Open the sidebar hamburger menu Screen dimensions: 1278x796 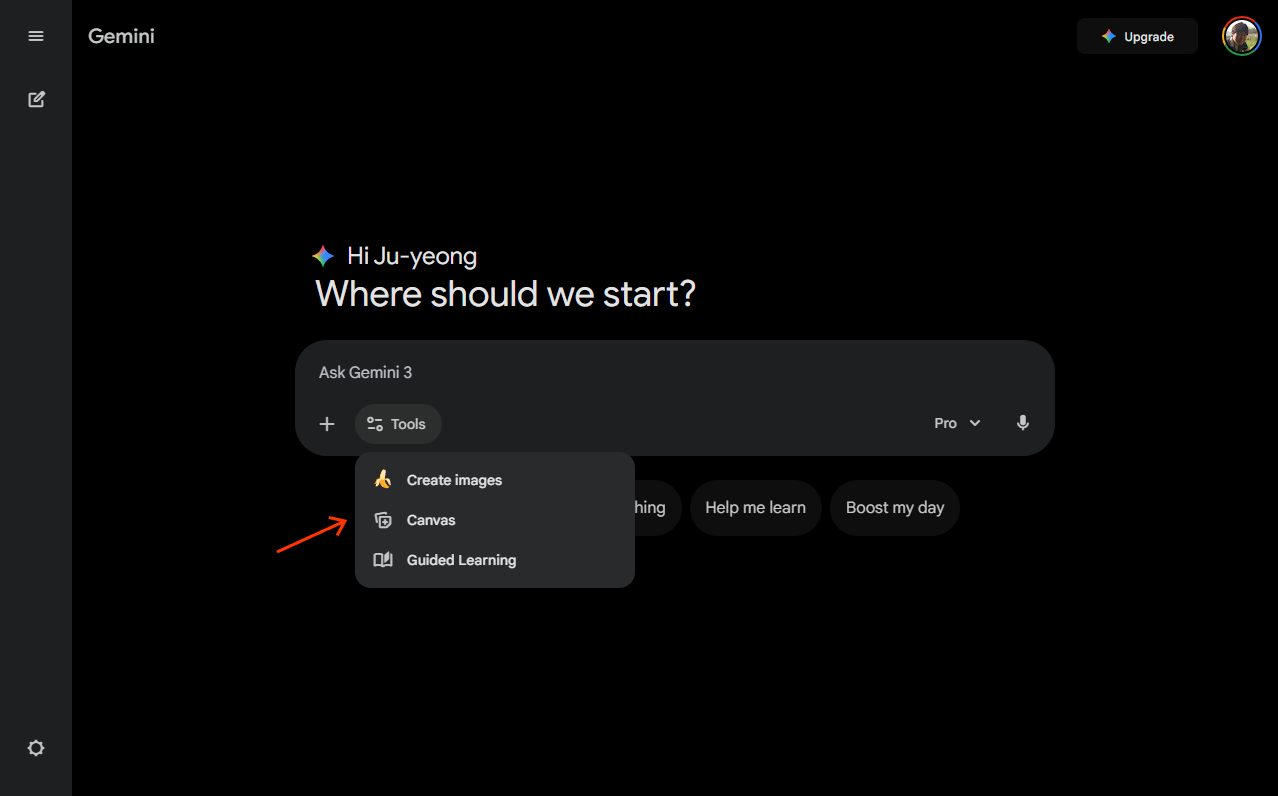pos(36,36)
